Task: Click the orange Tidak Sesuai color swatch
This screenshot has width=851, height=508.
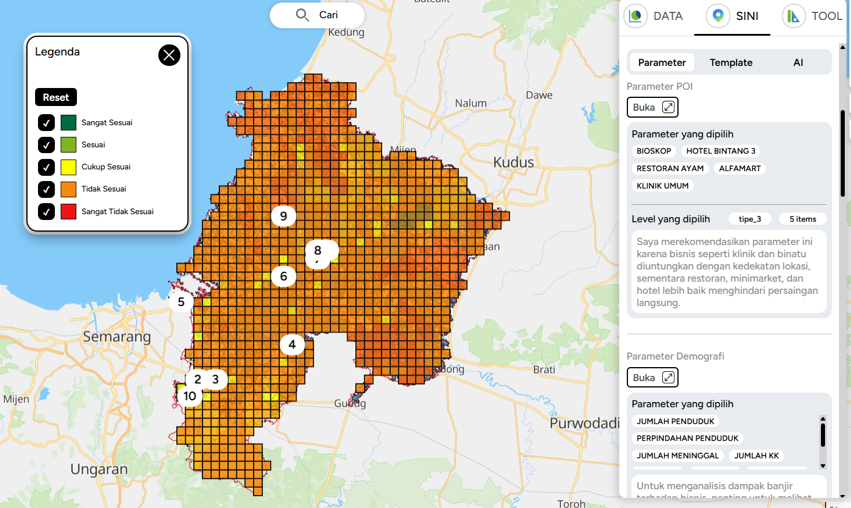Action: (x=68, y=189)
